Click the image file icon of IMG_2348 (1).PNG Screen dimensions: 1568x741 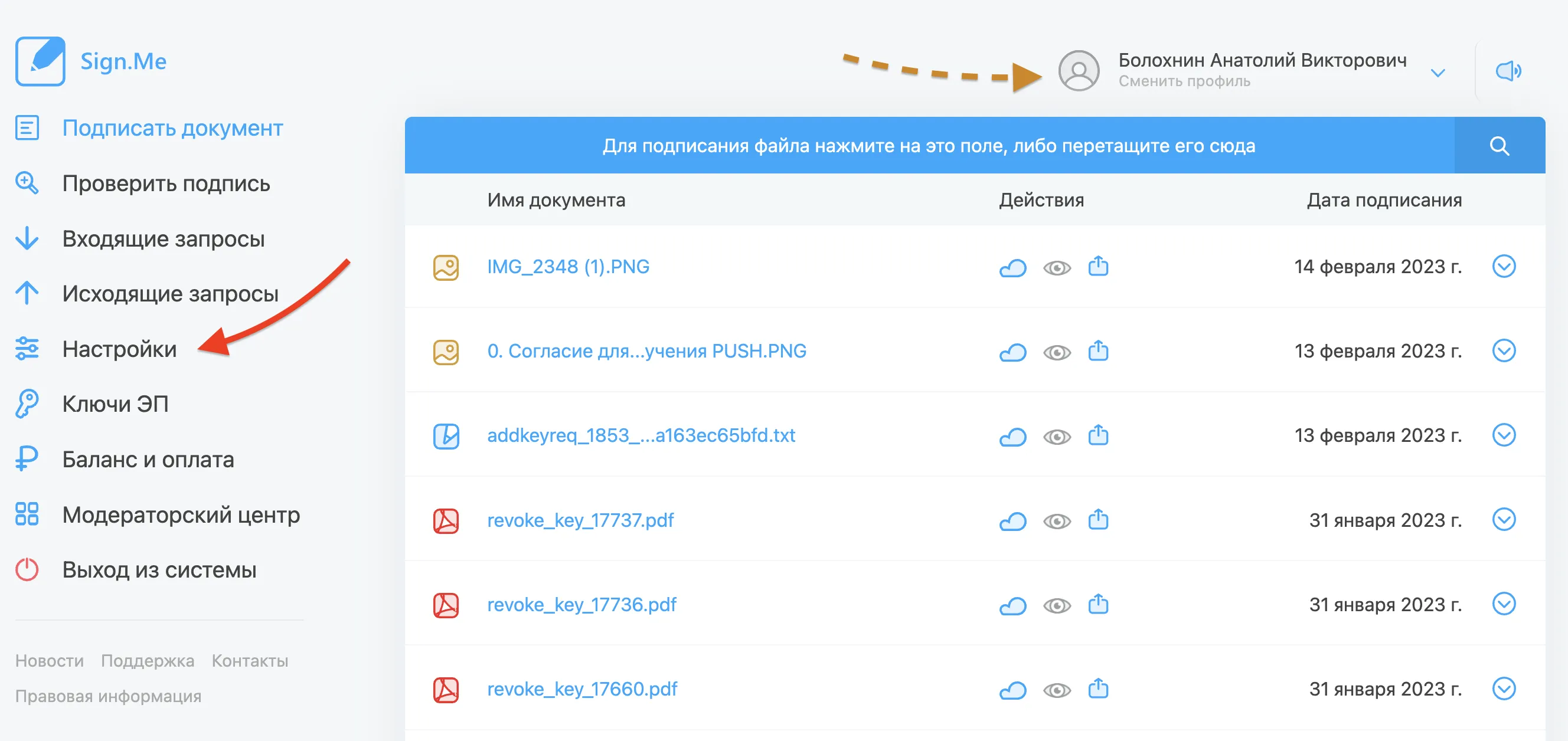pos(446,268)
